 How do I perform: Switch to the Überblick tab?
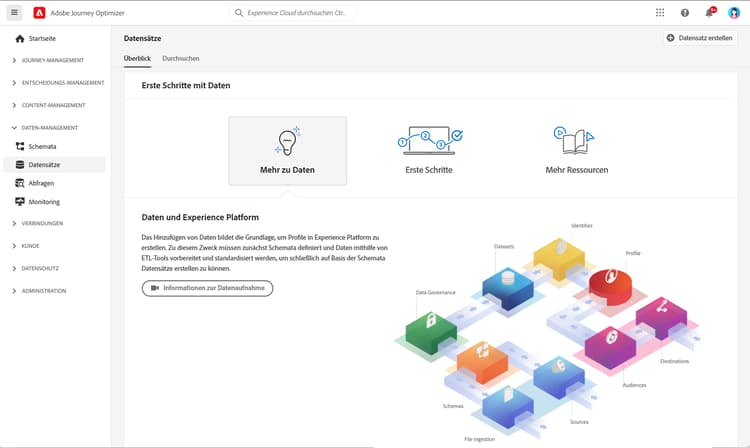137,58
